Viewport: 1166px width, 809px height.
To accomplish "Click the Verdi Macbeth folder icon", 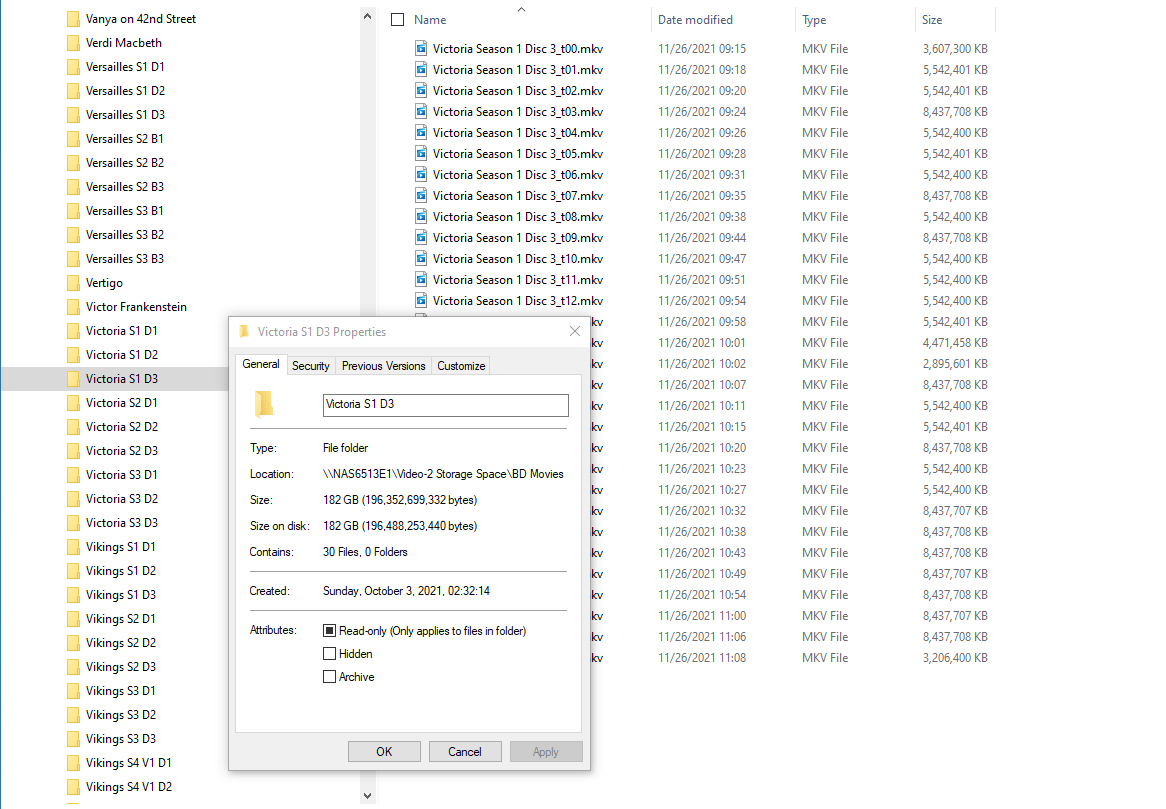I will (x=73, y=43).
